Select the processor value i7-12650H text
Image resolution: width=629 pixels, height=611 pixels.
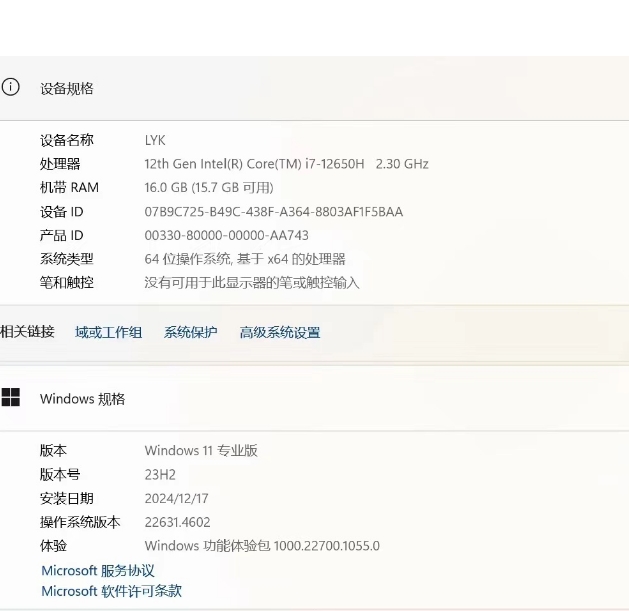pyautogui.click(x=286, y=164)
